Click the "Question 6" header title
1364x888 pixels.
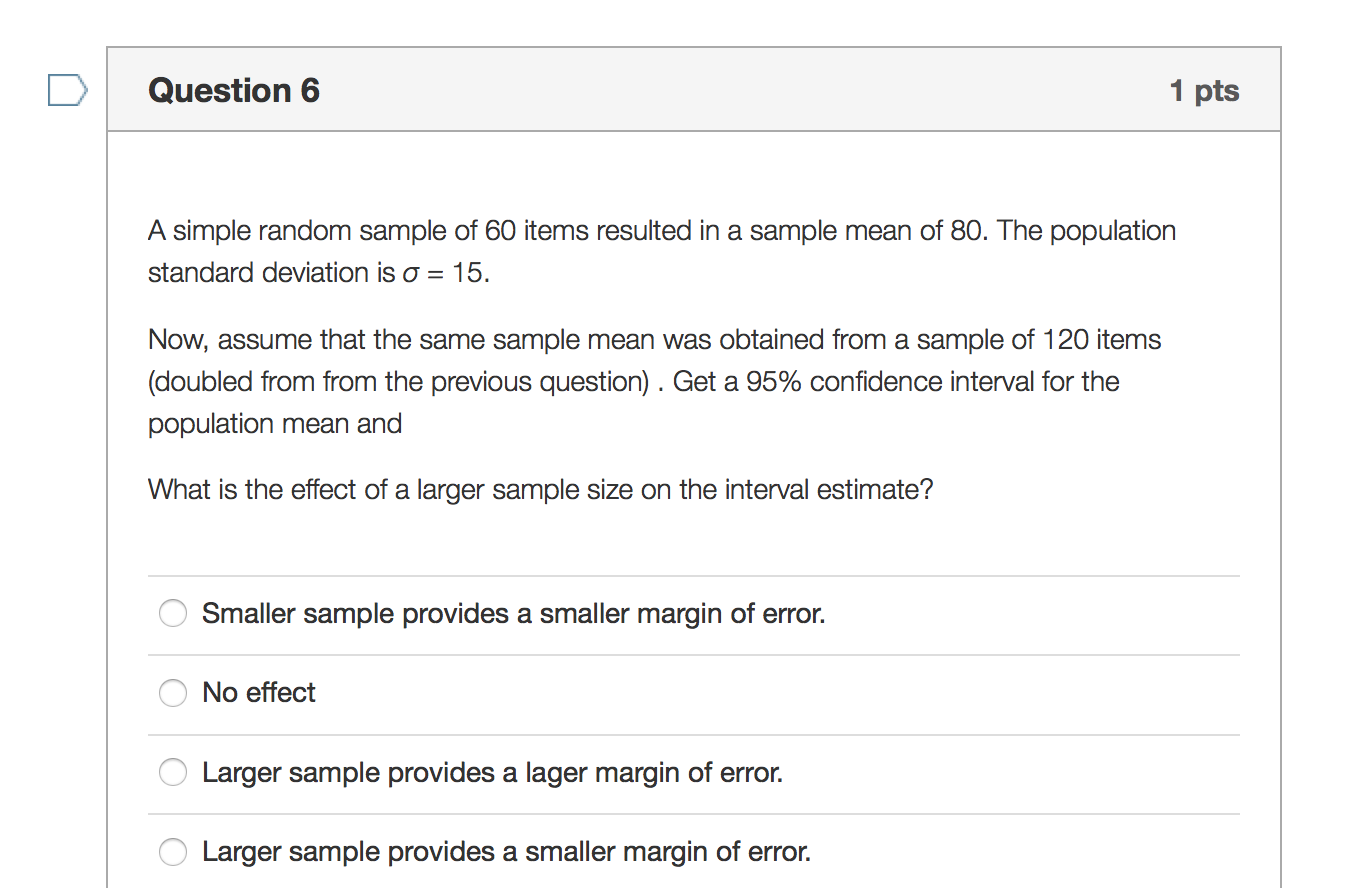pos(233,90)
